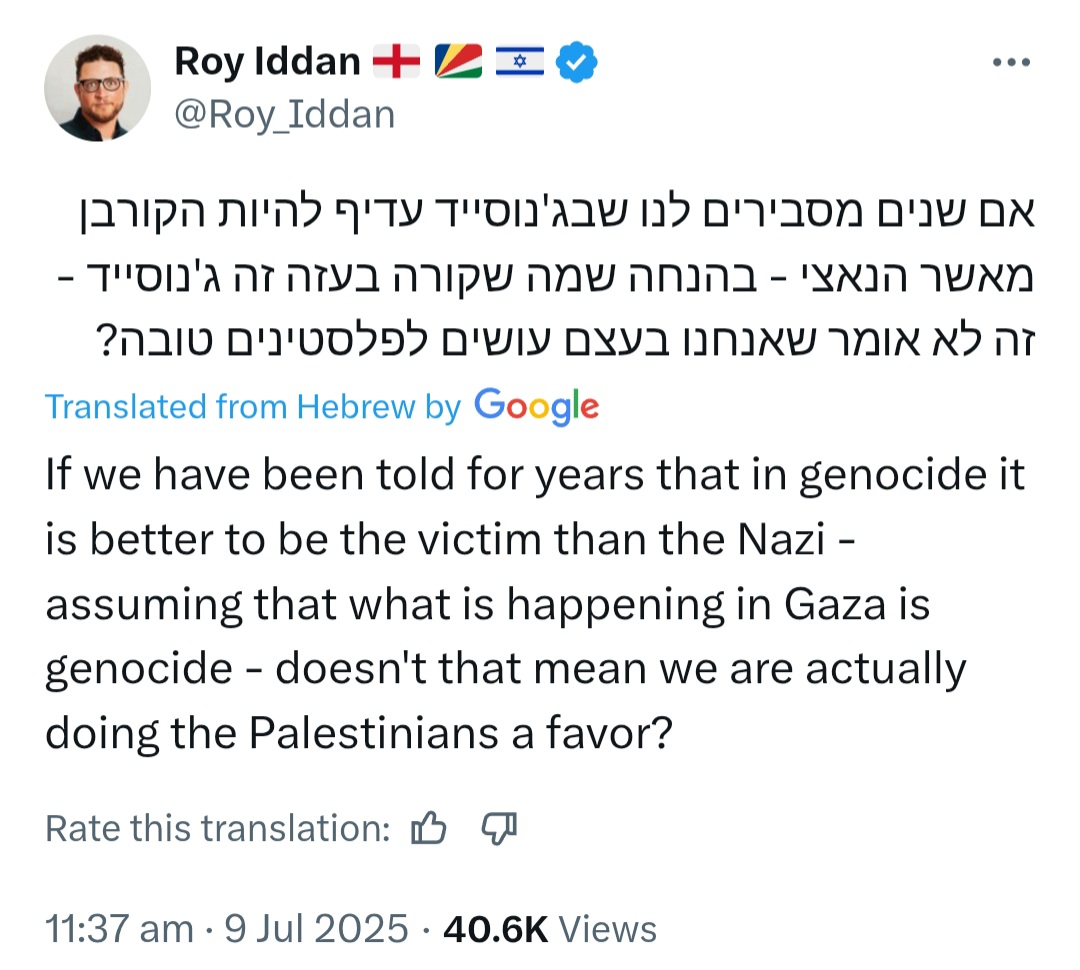Click the Israel flag emoji
The height and width of the screenshot is (970, 1080).
518,63
